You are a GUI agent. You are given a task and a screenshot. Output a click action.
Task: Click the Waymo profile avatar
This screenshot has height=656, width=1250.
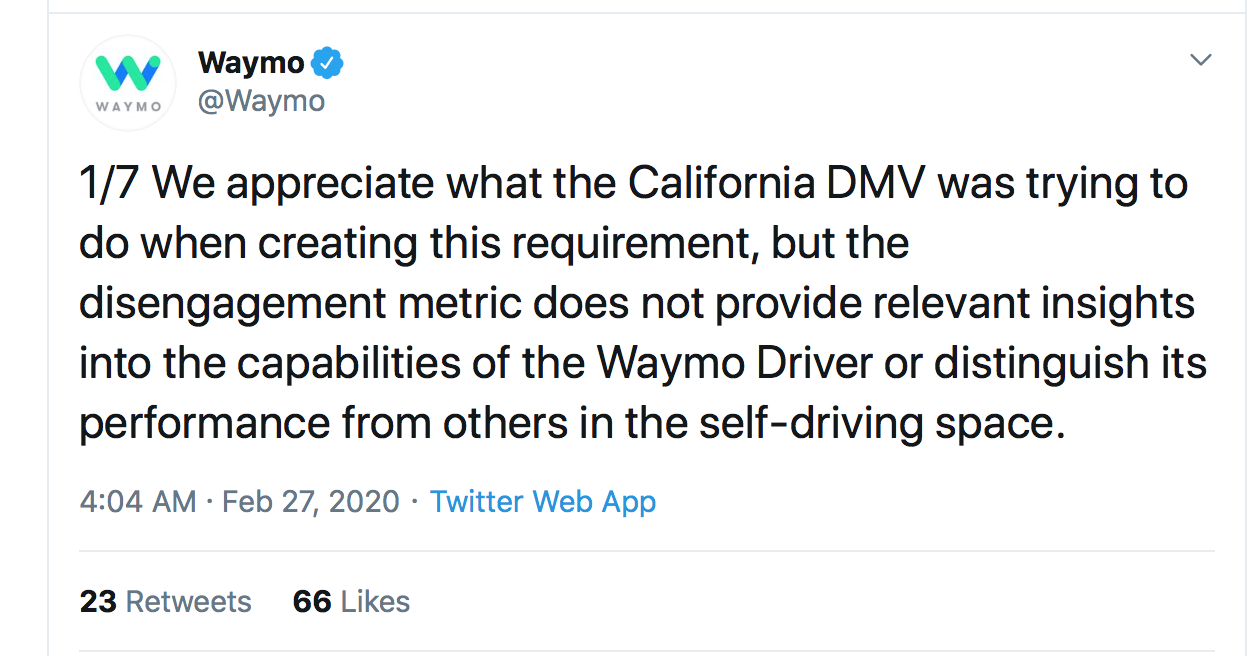click(x=128, y=83)
